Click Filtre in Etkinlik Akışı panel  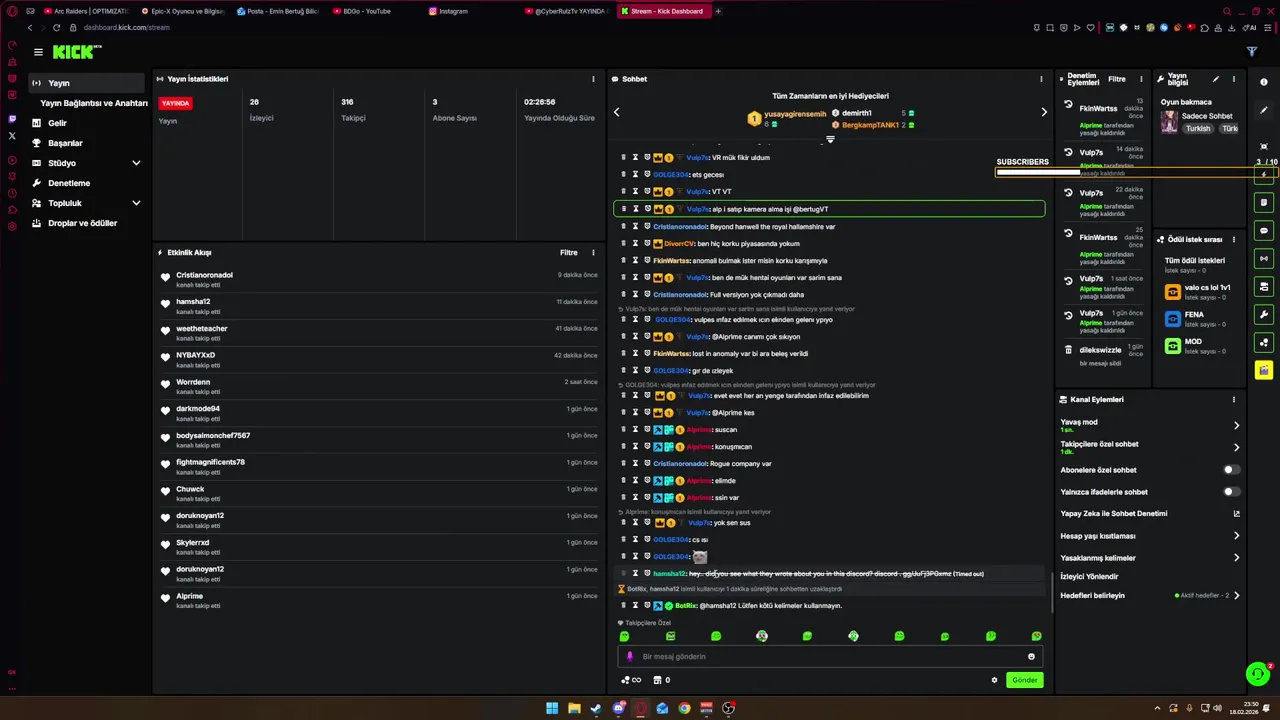click(x=569, y=253)
